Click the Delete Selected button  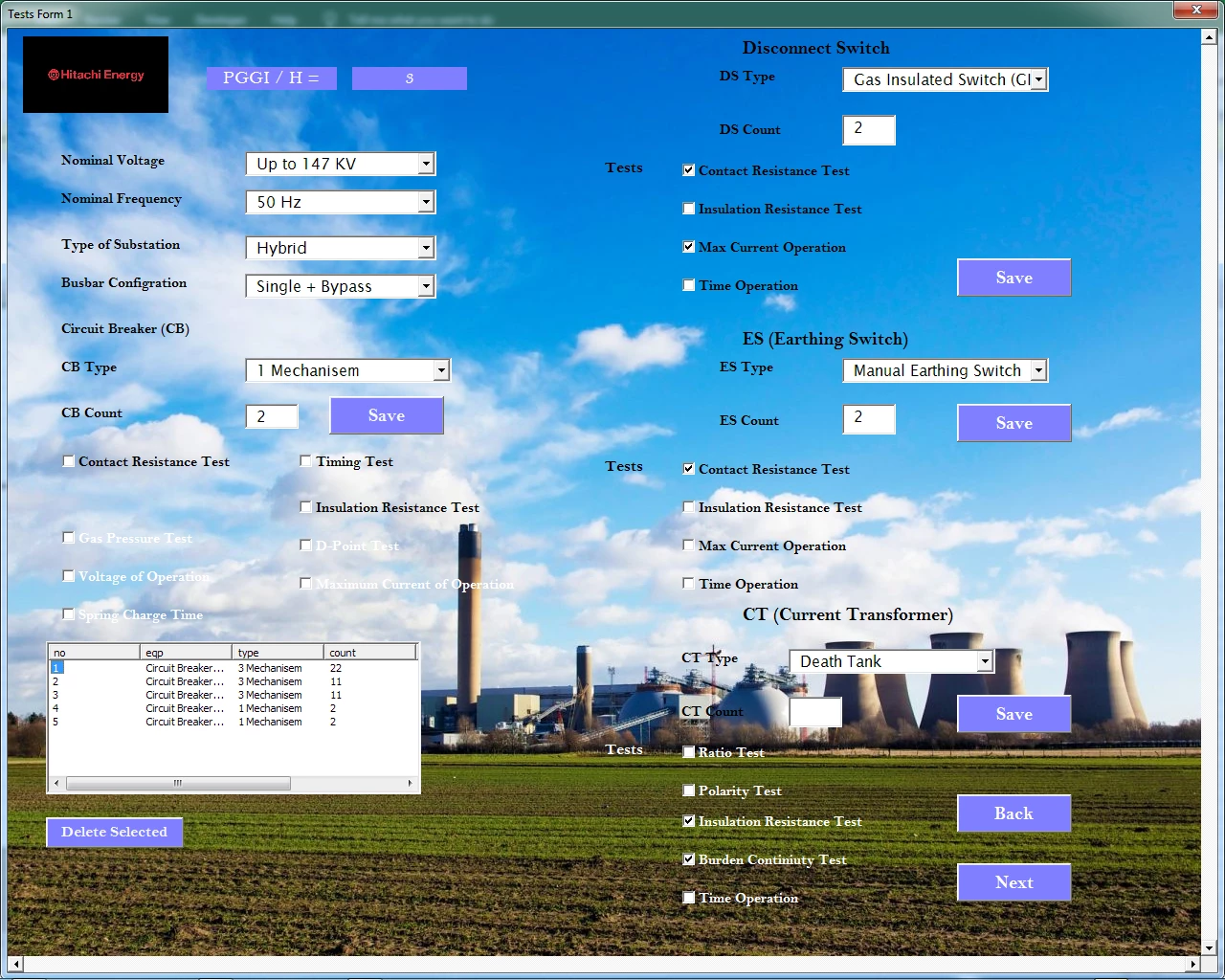coord(115,832)
